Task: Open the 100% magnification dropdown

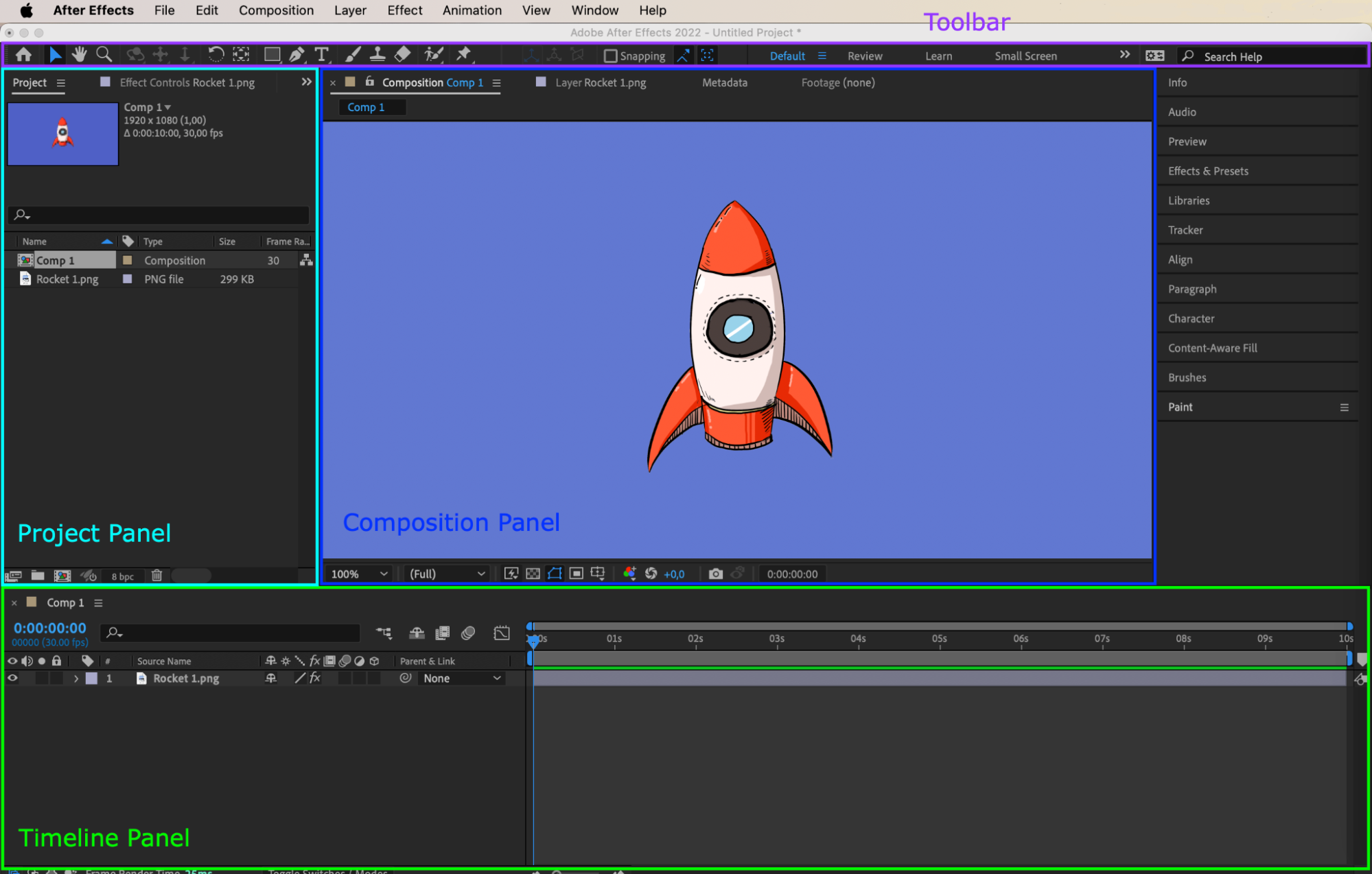Action: point(360,574)
